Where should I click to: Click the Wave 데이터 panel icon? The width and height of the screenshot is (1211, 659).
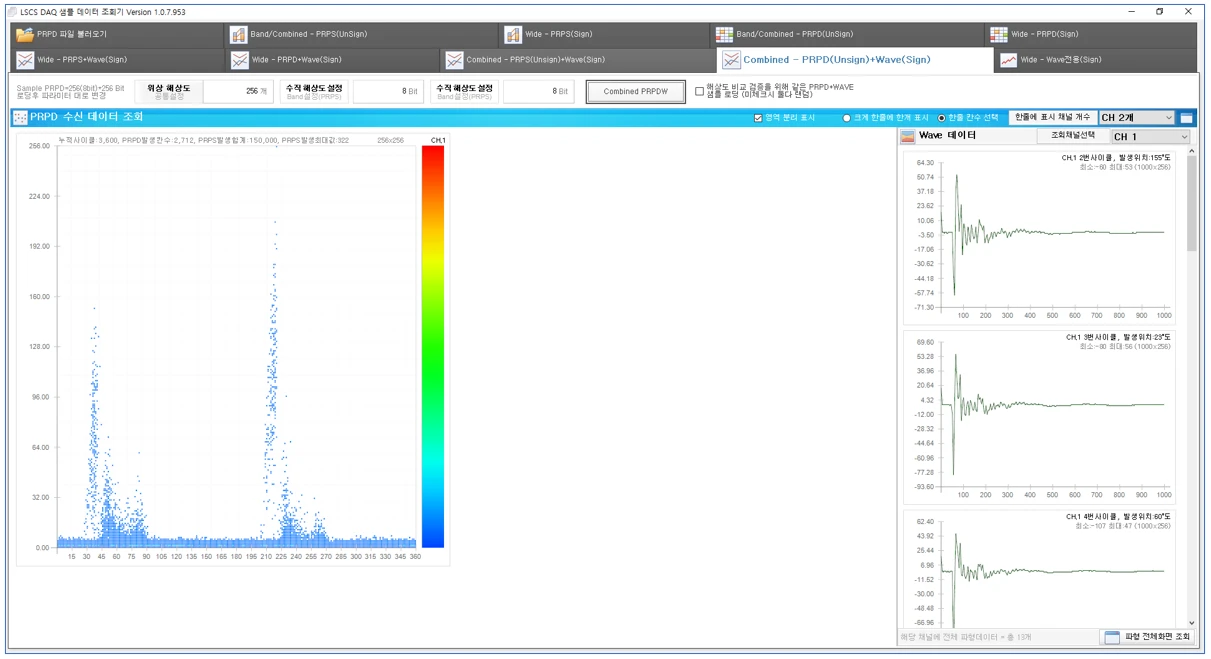908,136
